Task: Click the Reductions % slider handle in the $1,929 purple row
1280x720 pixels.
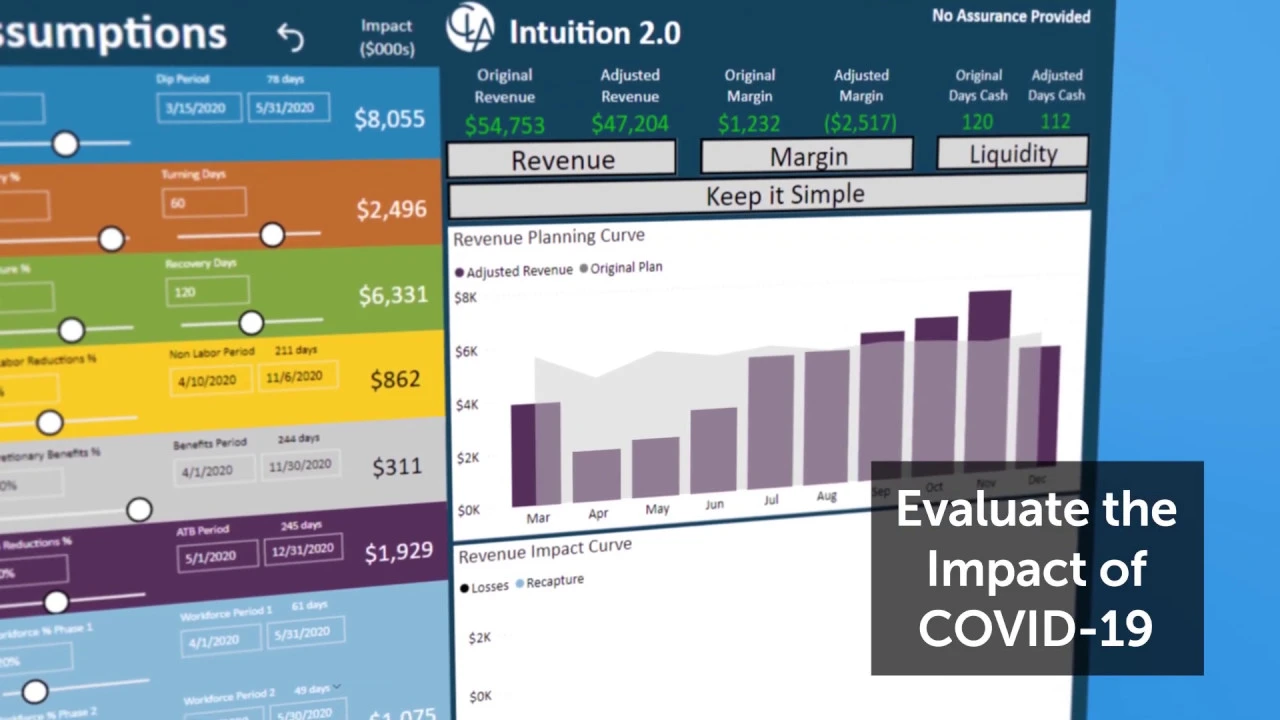Action: [56, 601]
